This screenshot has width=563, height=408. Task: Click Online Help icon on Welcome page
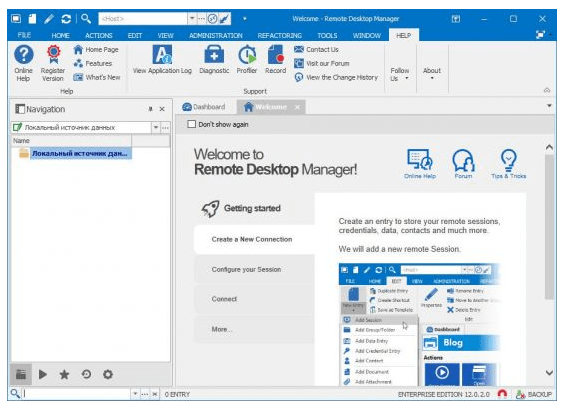point(420,164)
